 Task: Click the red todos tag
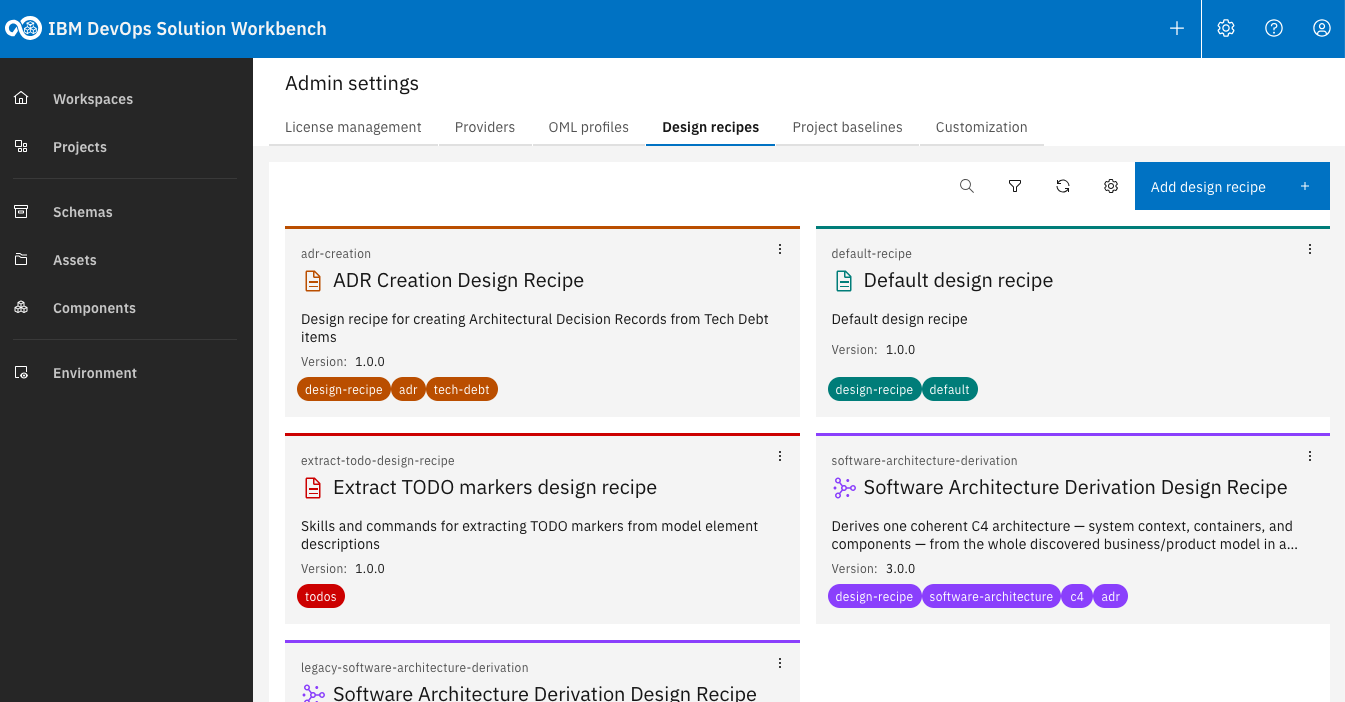321,597
